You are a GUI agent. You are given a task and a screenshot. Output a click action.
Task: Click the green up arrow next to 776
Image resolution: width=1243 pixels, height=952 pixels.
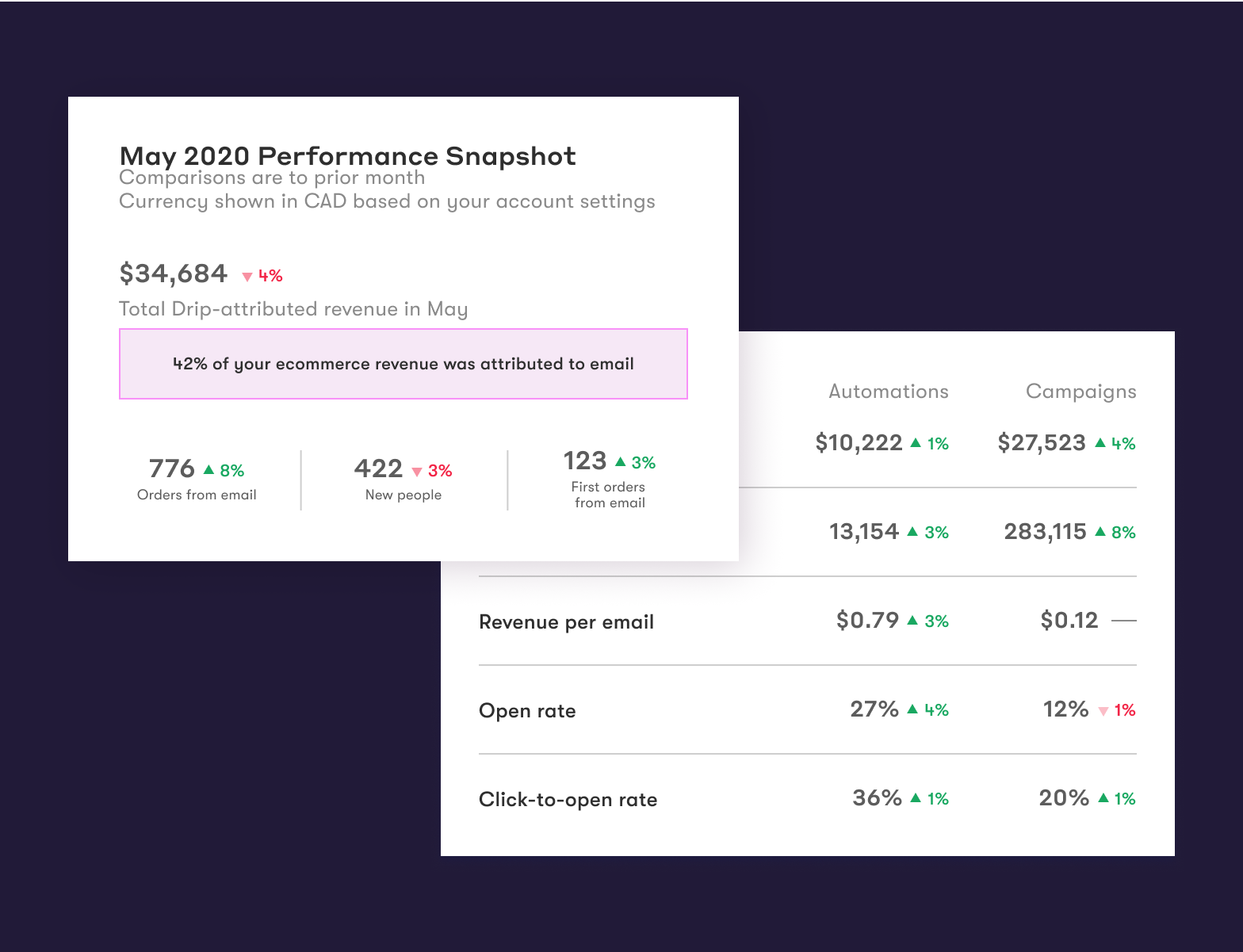click(x=209, y=470)
